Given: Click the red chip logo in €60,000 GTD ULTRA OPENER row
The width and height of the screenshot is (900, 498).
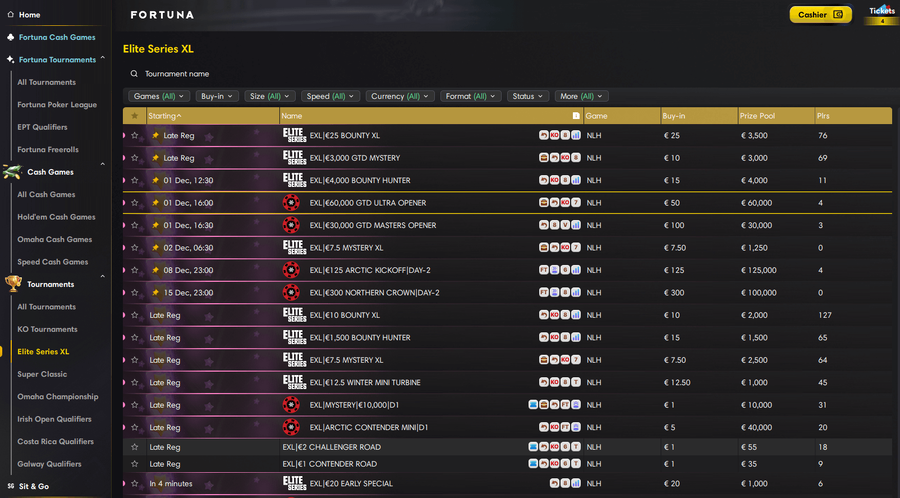Looking at the screenshot, I should coord(291,203).
